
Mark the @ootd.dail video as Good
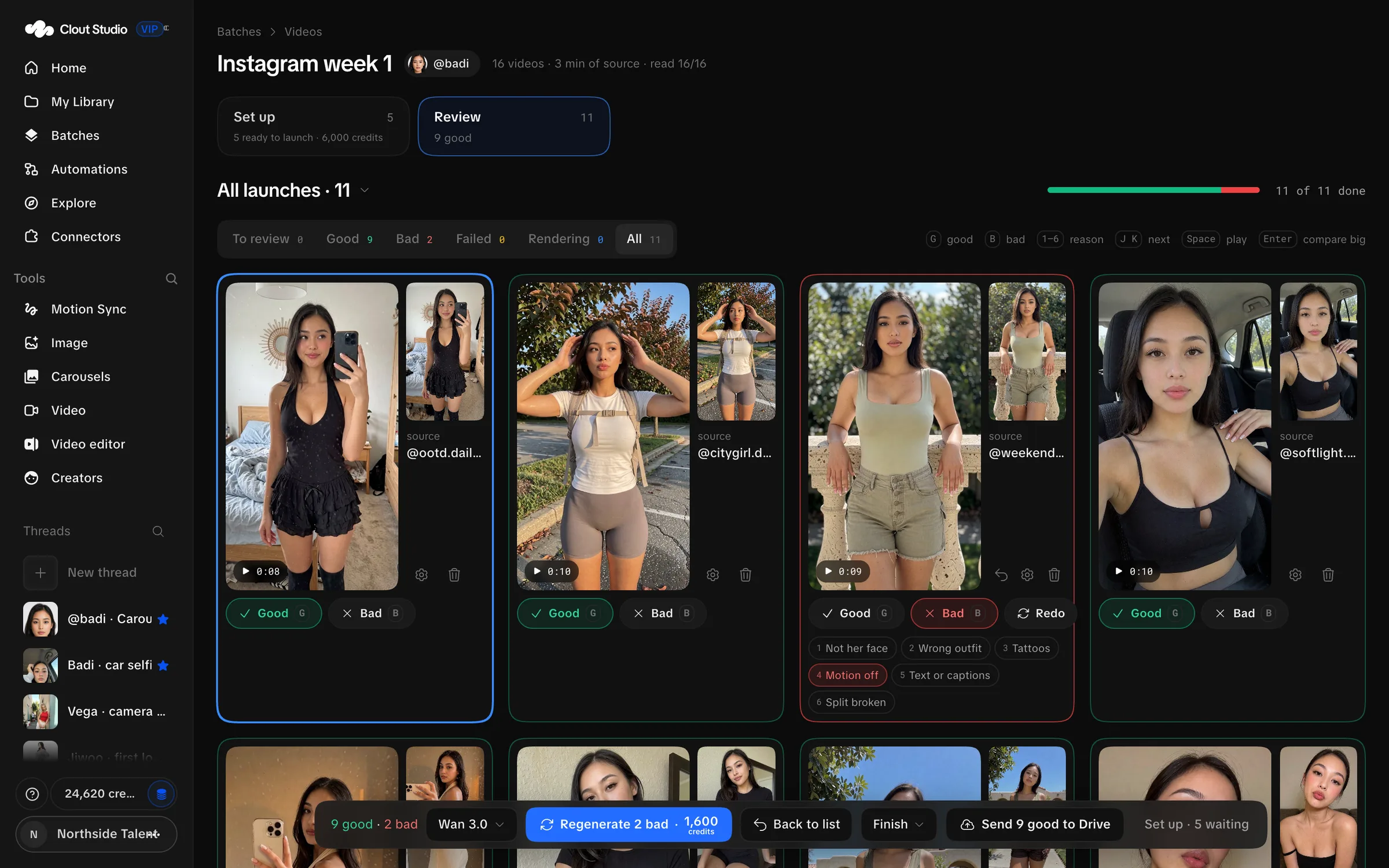pyautogui.click(x=274, y=613)
